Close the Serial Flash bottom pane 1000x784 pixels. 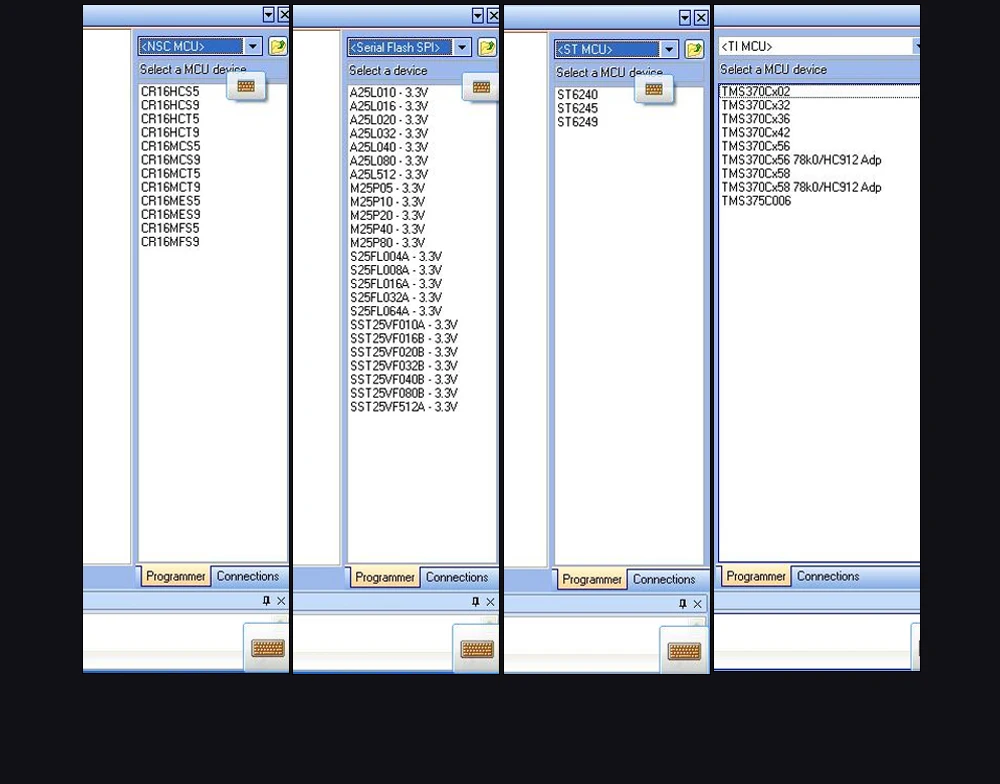[490, 602]
